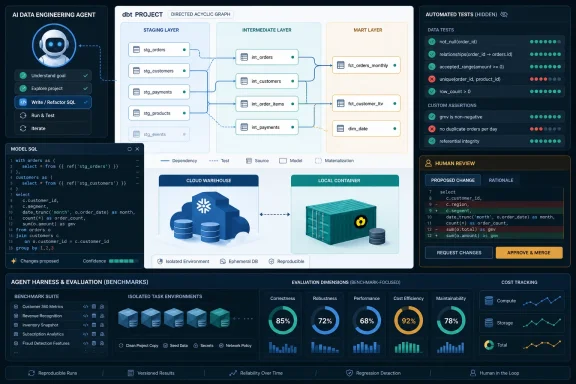576x384 pixels.
Task: Select the Explore project step
Action: coord(53,88)
